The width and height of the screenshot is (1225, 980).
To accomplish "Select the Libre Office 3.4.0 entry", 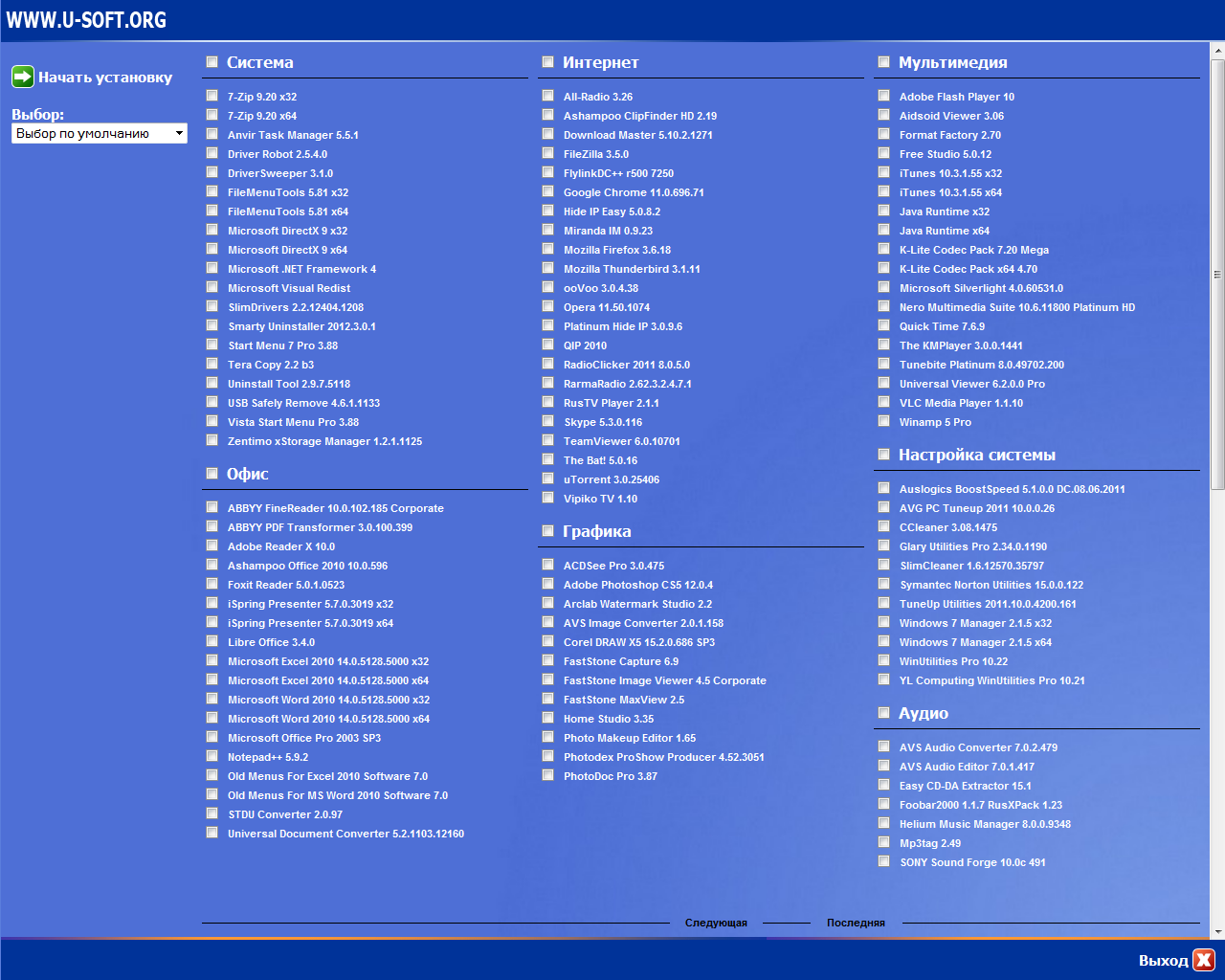I will (x=271, y=642).
